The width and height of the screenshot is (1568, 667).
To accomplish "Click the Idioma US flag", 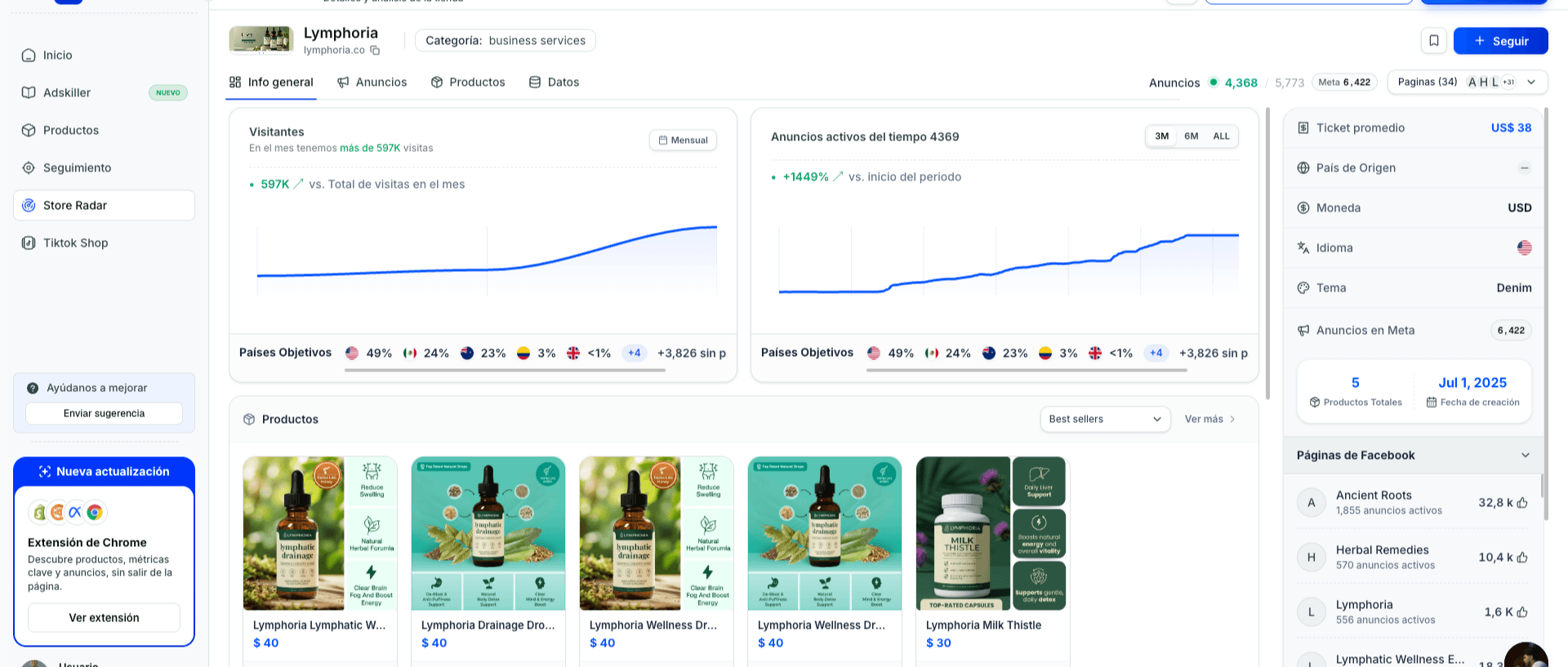I will point(1525,248).
